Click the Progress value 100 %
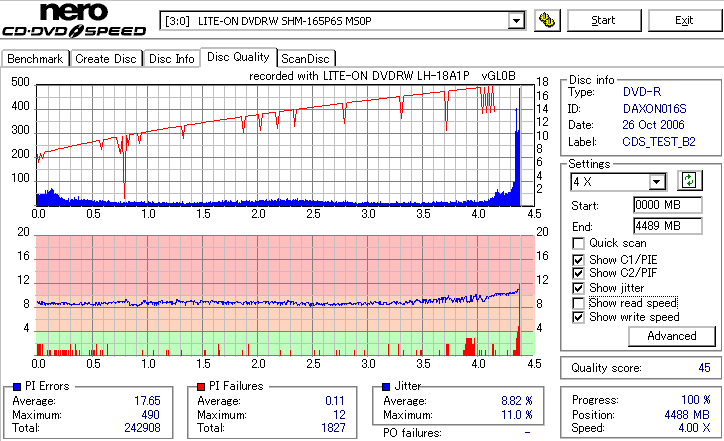Viewport: 724px width, 441px height. (695, 400)
